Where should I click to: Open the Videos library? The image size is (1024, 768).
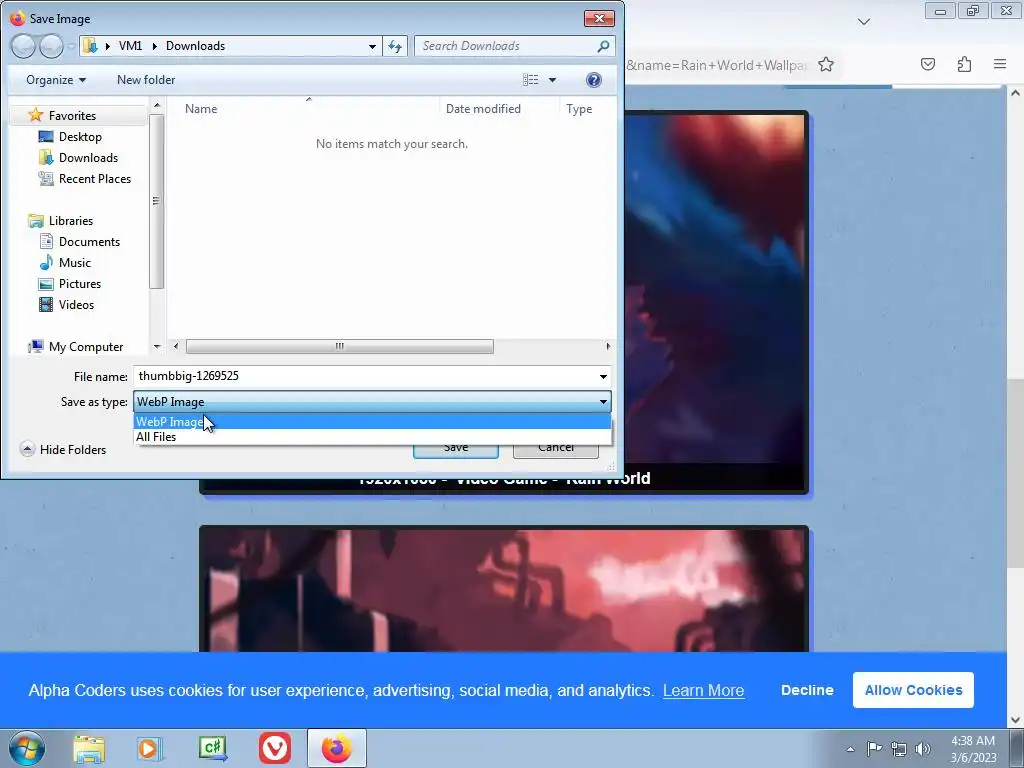point(76,304)
